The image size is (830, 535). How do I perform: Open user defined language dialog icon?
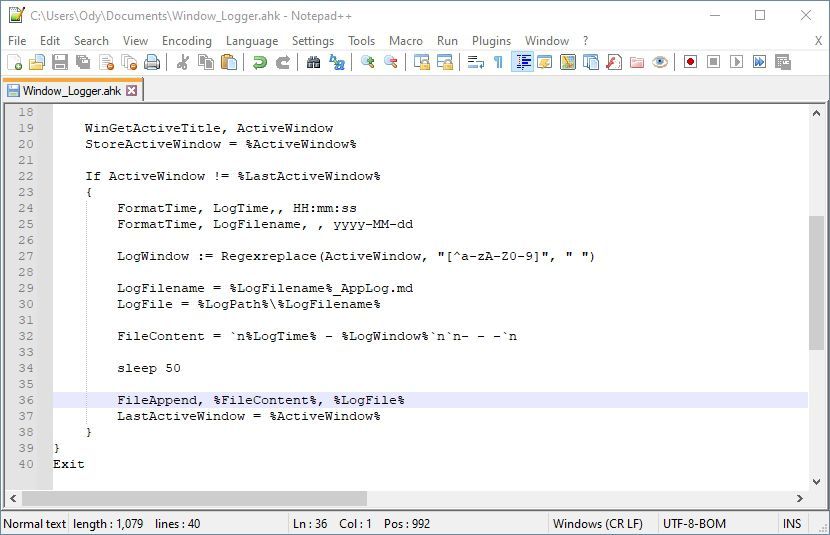tap(545, 62)
